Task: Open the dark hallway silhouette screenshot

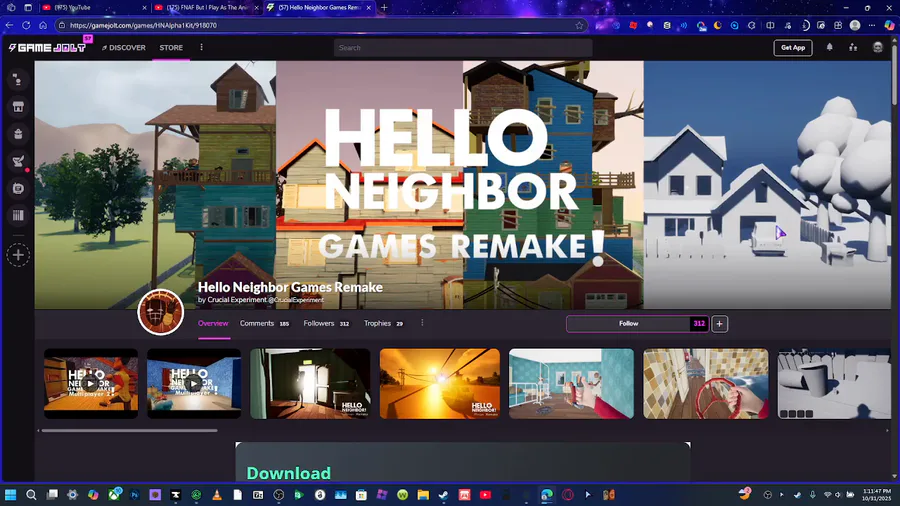Action: [310, 383]
